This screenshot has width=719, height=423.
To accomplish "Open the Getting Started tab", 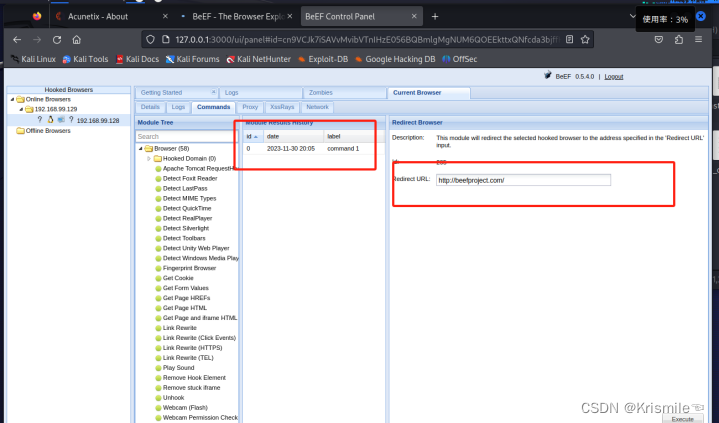I will pyautogui.click(x=161, y=93).
